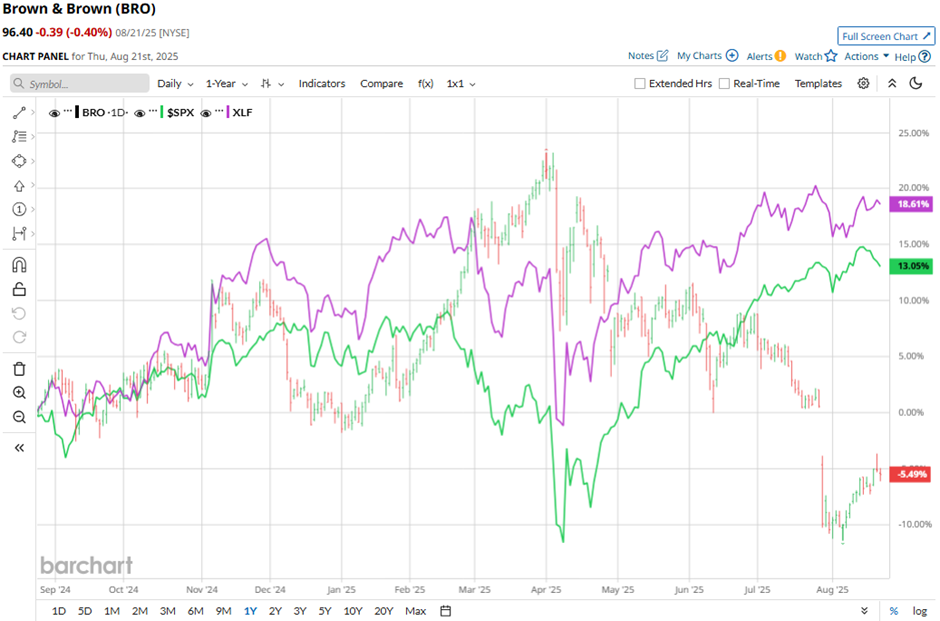Hide the XLF series with eye icon
Image resolution: width=940 pixels, height=621 pixels.
pos(205,113)
